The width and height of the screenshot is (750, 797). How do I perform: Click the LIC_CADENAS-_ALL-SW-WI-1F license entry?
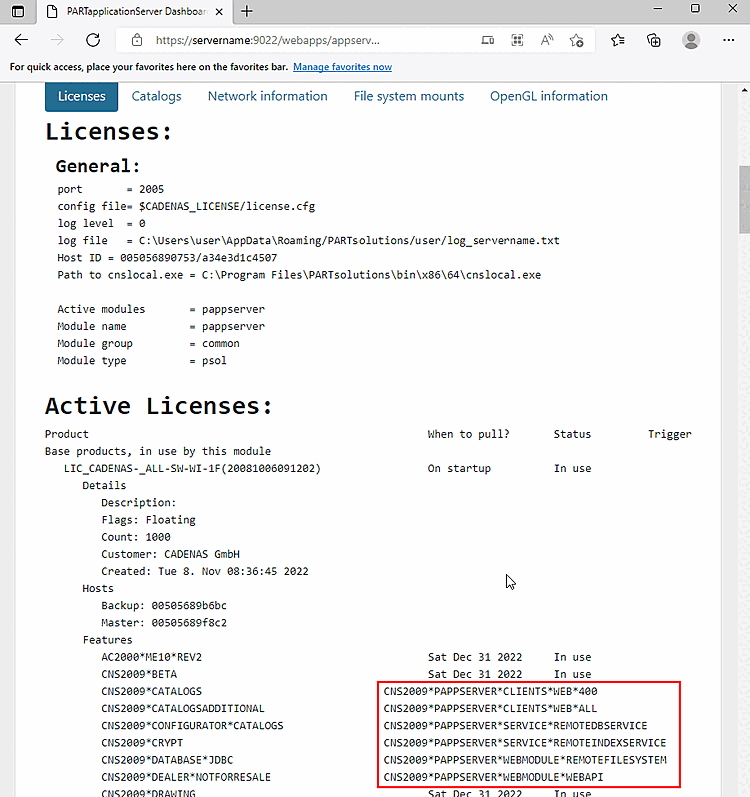point(192,469)
